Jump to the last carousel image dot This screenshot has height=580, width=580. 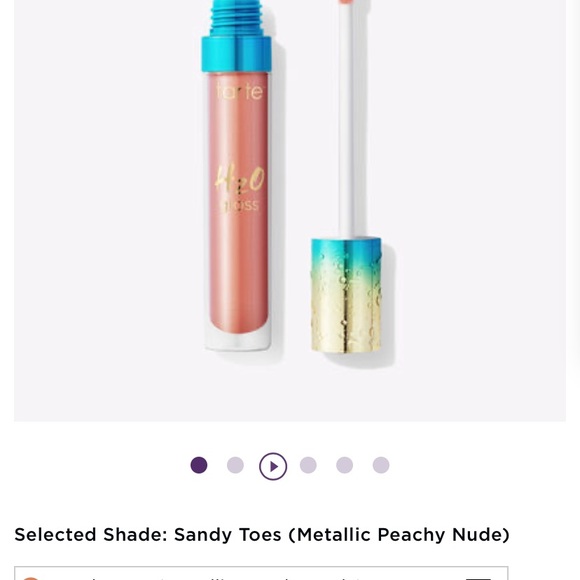pyautogui.click(x=381, y=465)
